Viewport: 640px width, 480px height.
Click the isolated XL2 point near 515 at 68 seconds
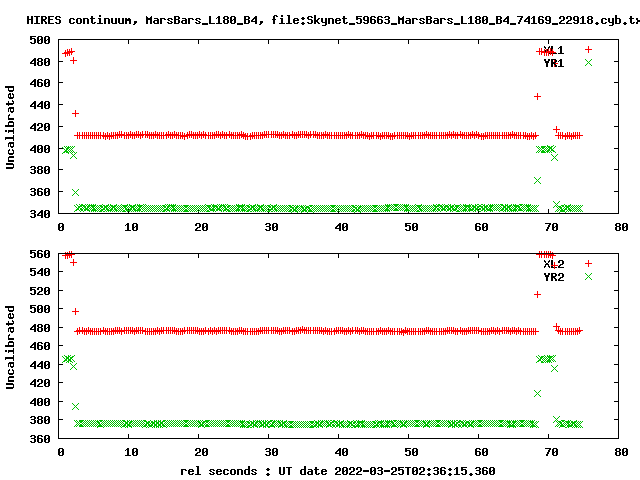(x=537, y=295)
